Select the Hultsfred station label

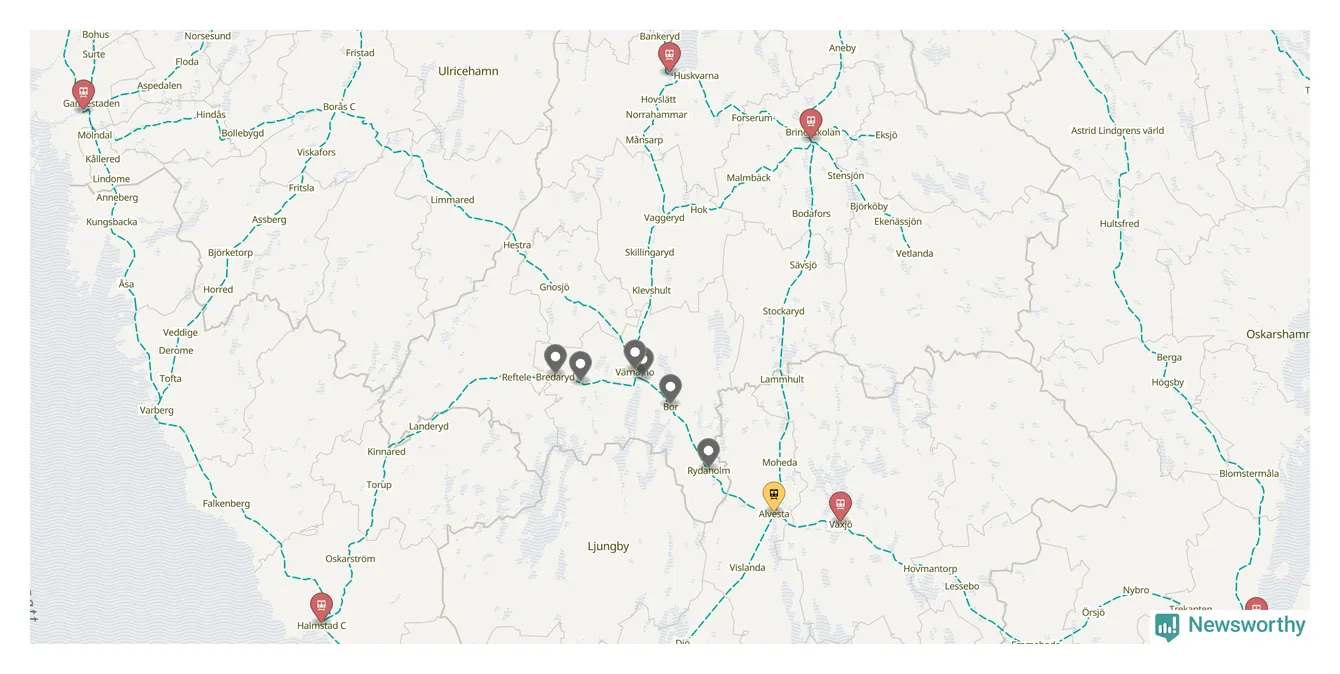click(x=1119, y=223)
